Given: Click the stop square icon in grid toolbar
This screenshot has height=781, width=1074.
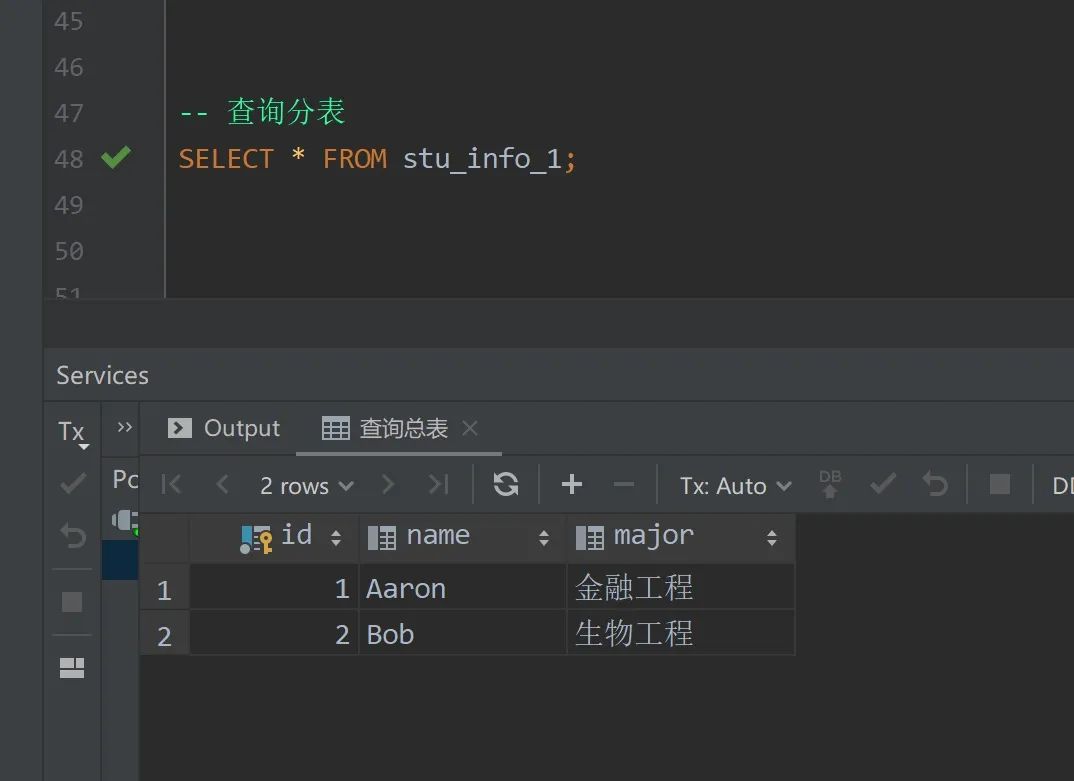Looking at the screenshot, I should tap(1000, 484).
